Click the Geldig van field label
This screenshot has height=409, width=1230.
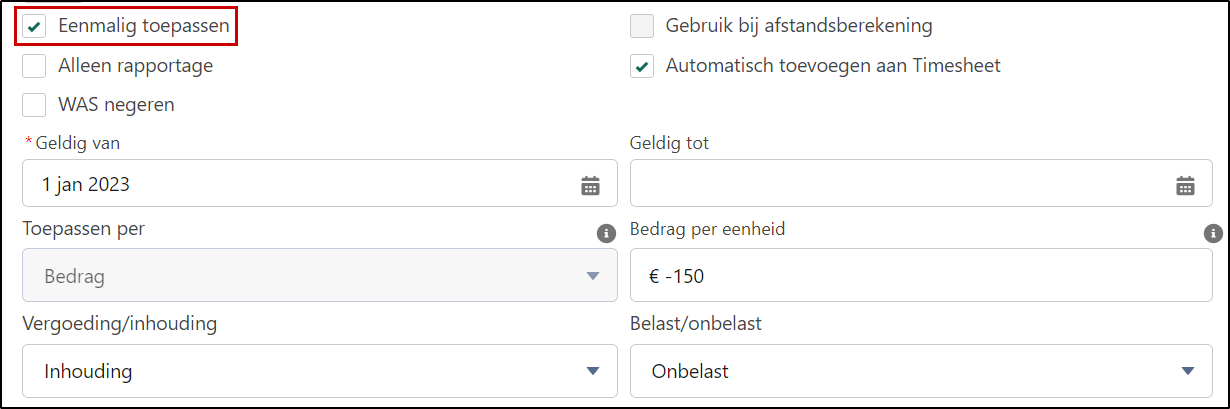click(x=77, y=143)
